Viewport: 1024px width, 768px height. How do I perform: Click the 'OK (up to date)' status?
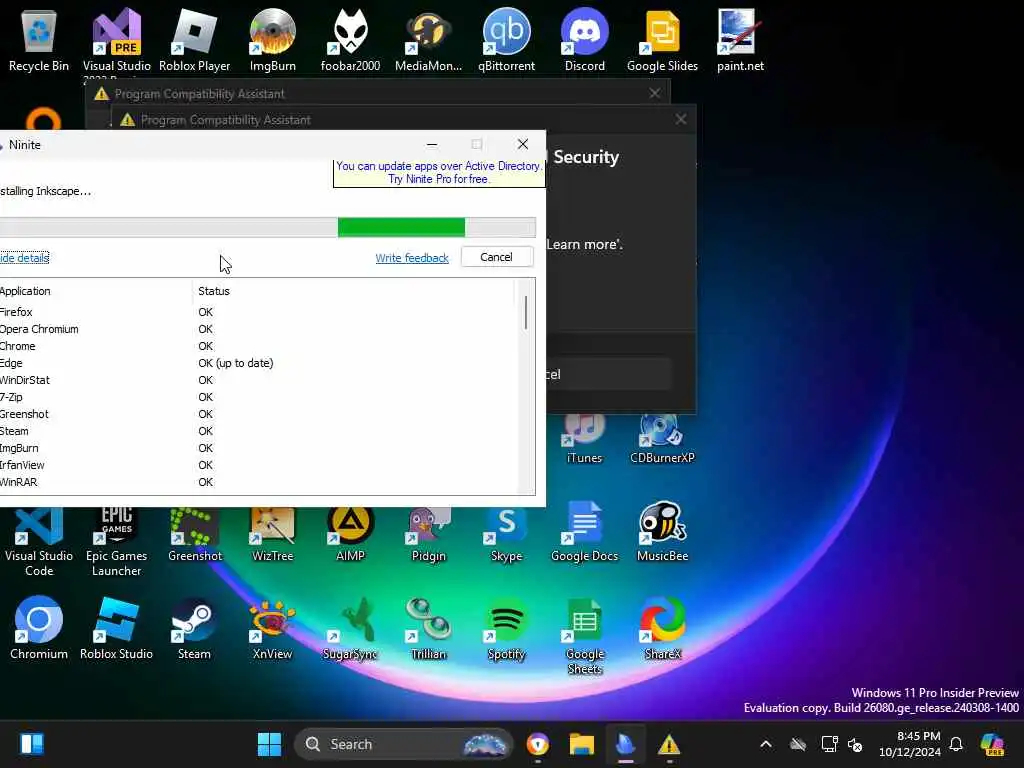point(236,363)
